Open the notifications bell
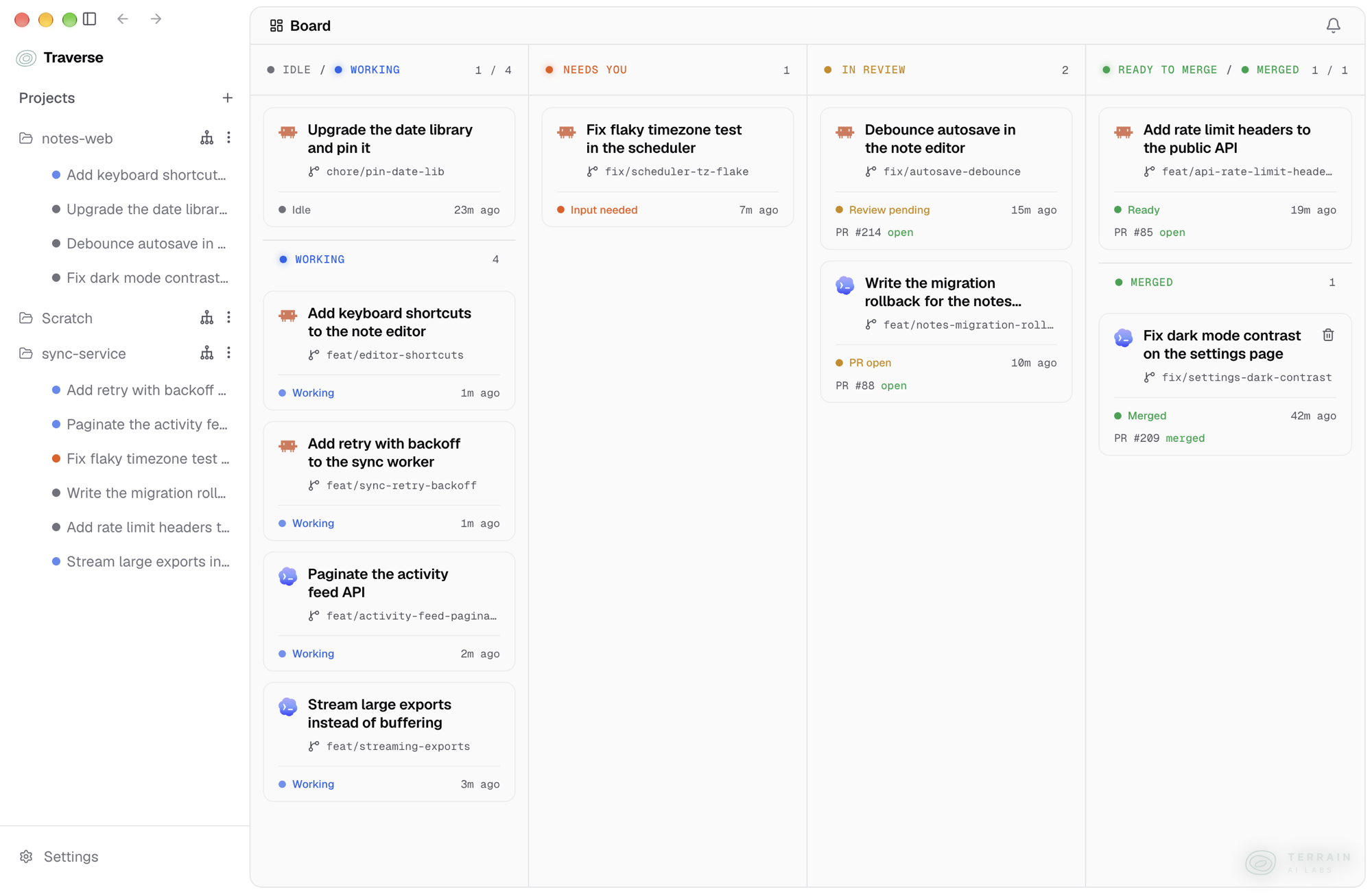 point(1333,25)
